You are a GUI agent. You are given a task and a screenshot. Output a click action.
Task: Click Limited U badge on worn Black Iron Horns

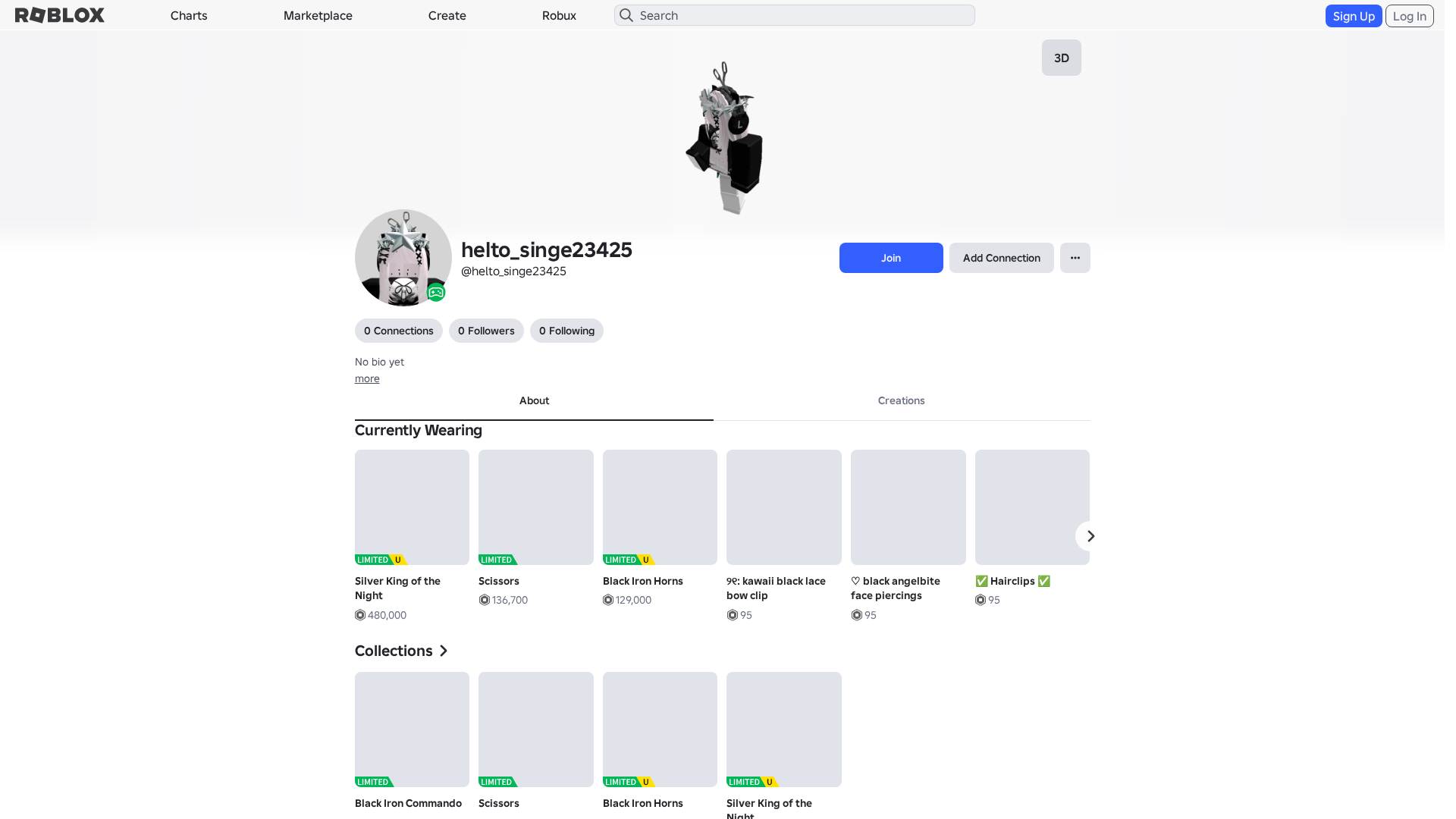[629, 560]
